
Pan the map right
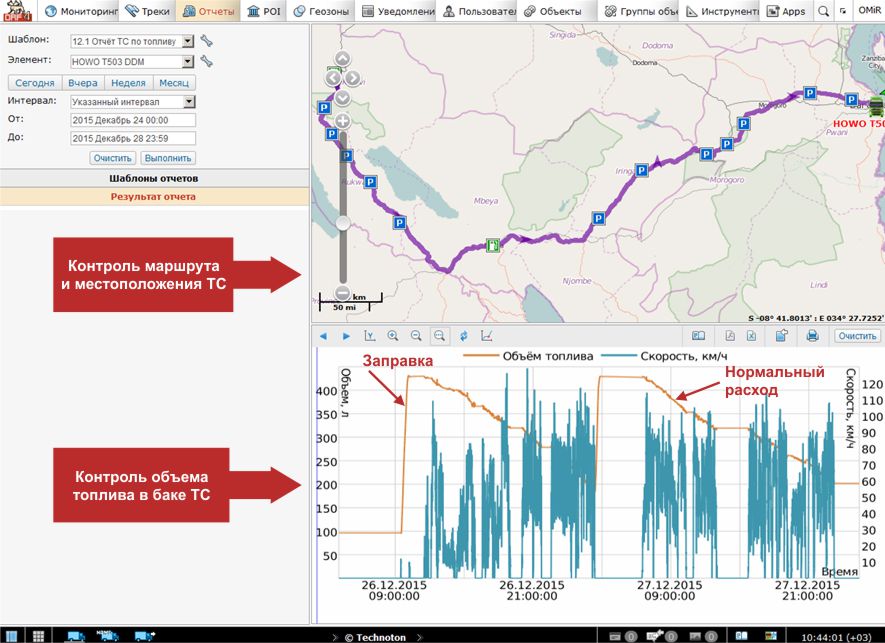(353, 78)
